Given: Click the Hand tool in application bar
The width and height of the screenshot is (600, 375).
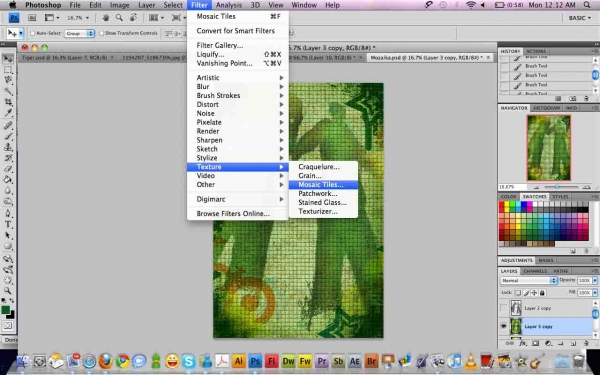Looking at the screenshot, I should point(106,18).
